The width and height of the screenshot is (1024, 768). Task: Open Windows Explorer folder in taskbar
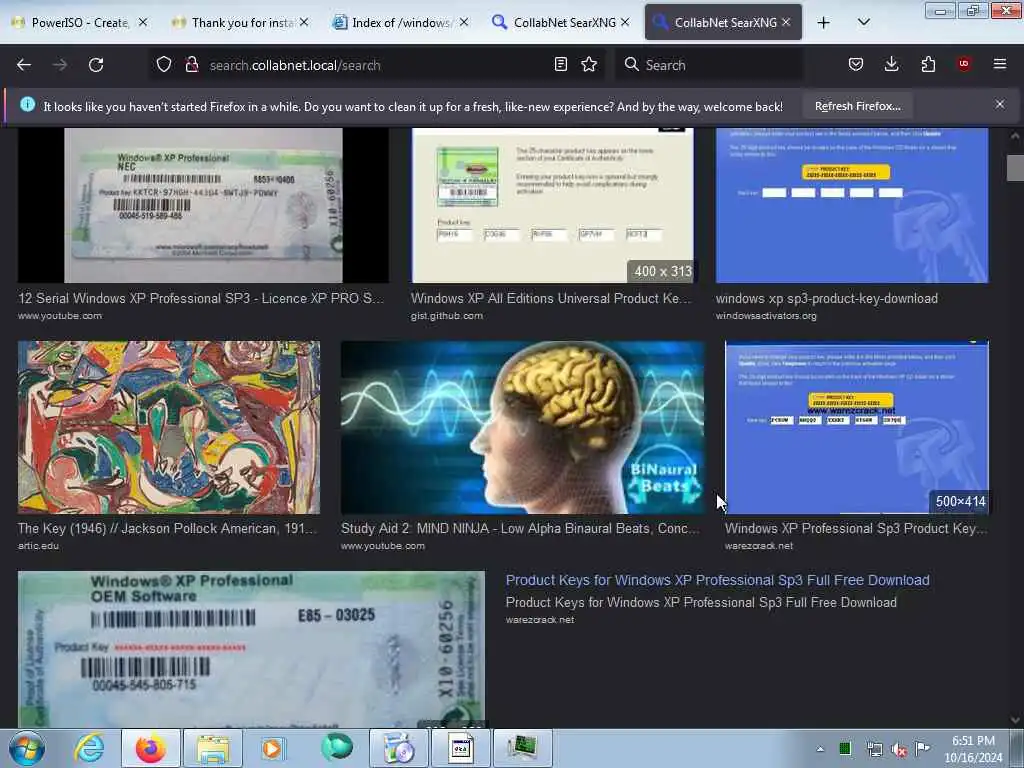[213, 748]
